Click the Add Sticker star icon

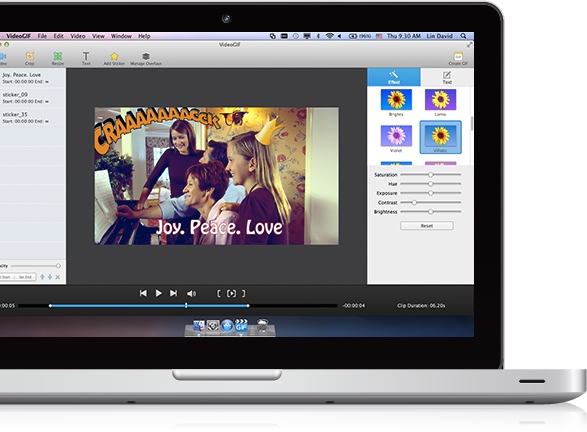coord(114,58)
